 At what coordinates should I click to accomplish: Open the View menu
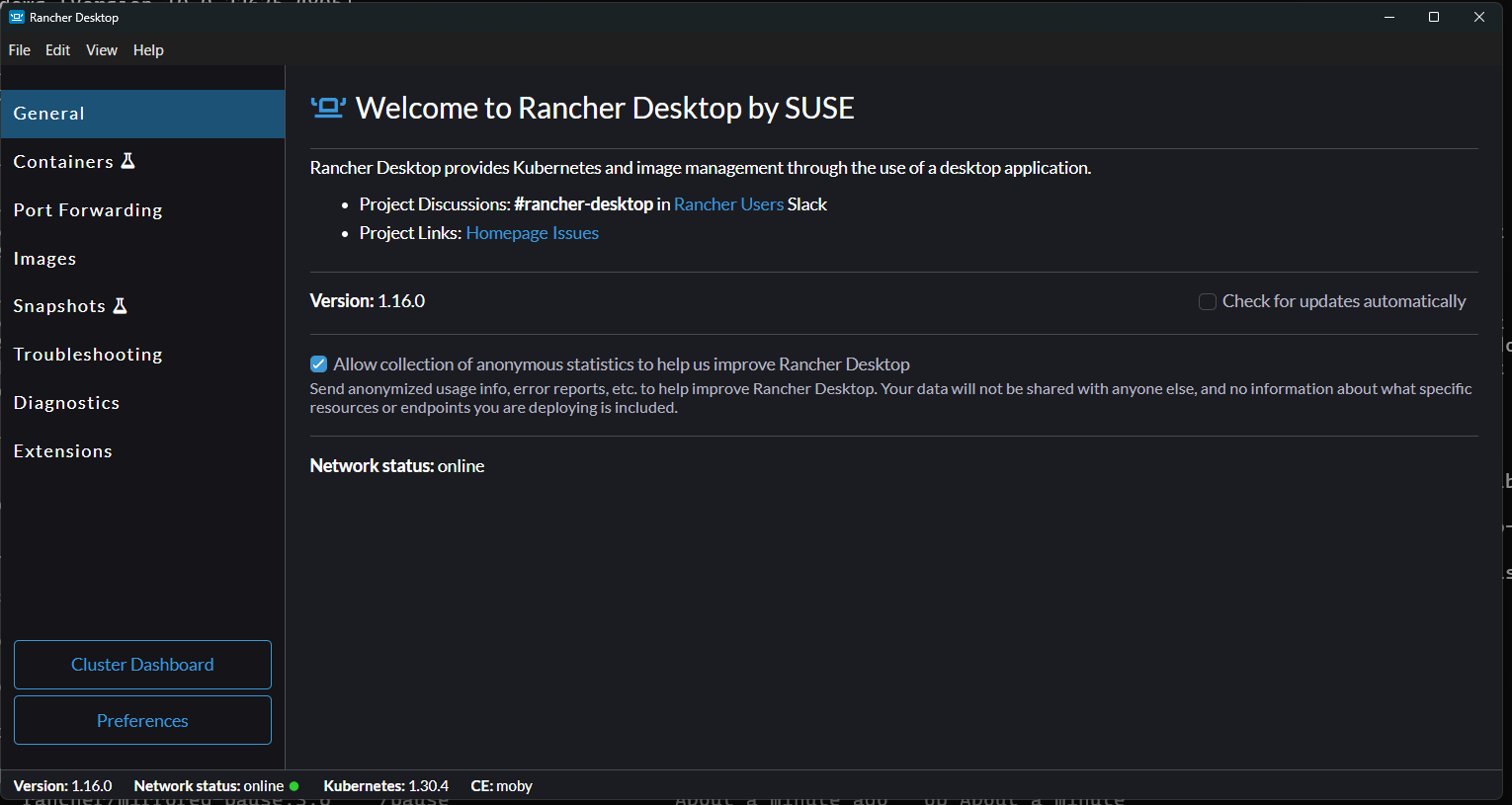[x=102, y=50]
